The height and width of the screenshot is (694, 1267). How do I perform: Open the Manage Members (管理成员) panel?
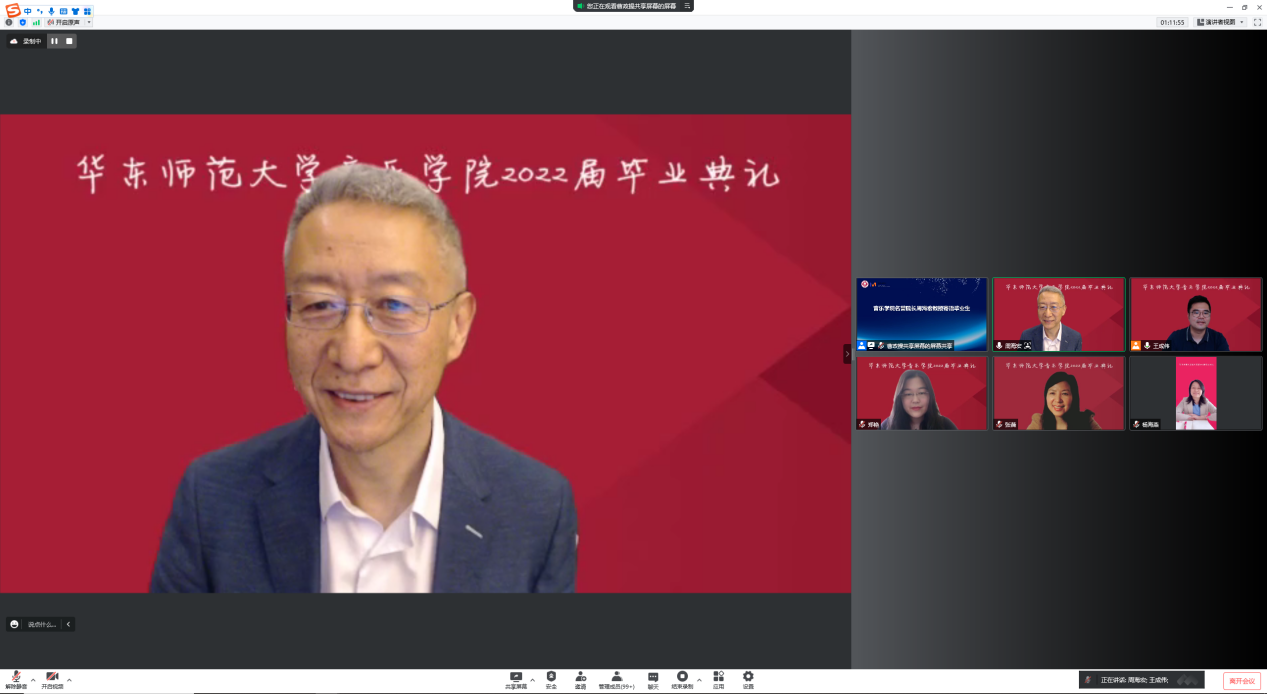click(616, 678)
